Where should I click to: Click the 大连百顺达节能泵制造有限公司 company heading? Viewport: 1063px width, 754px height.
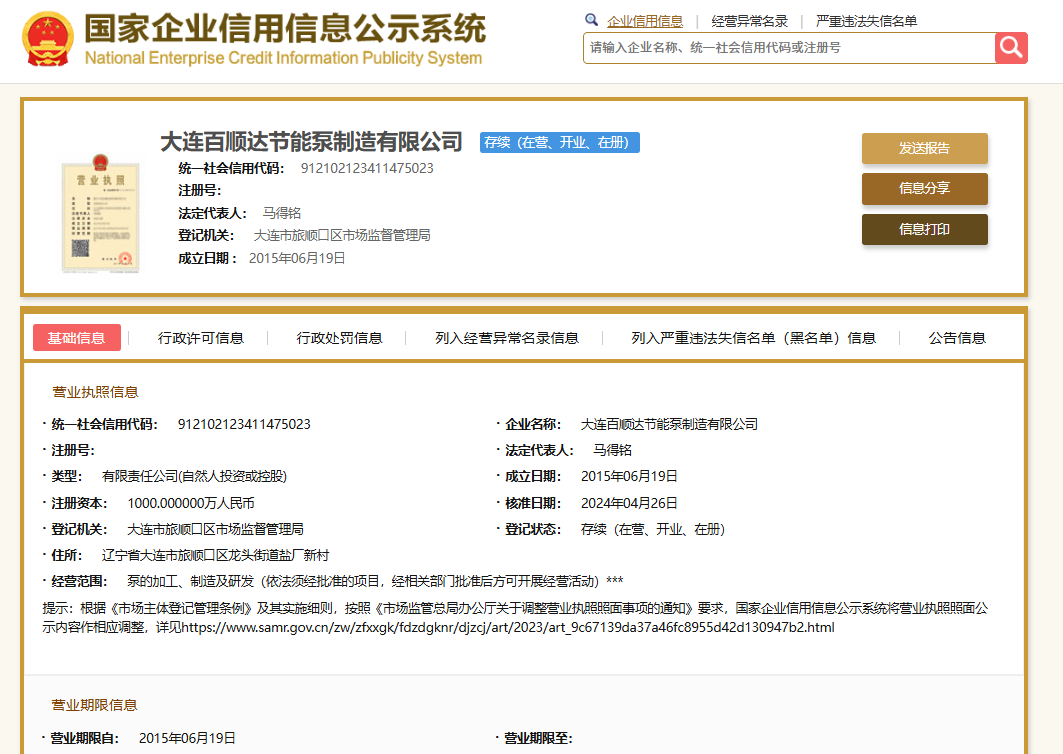pos(311,142)
